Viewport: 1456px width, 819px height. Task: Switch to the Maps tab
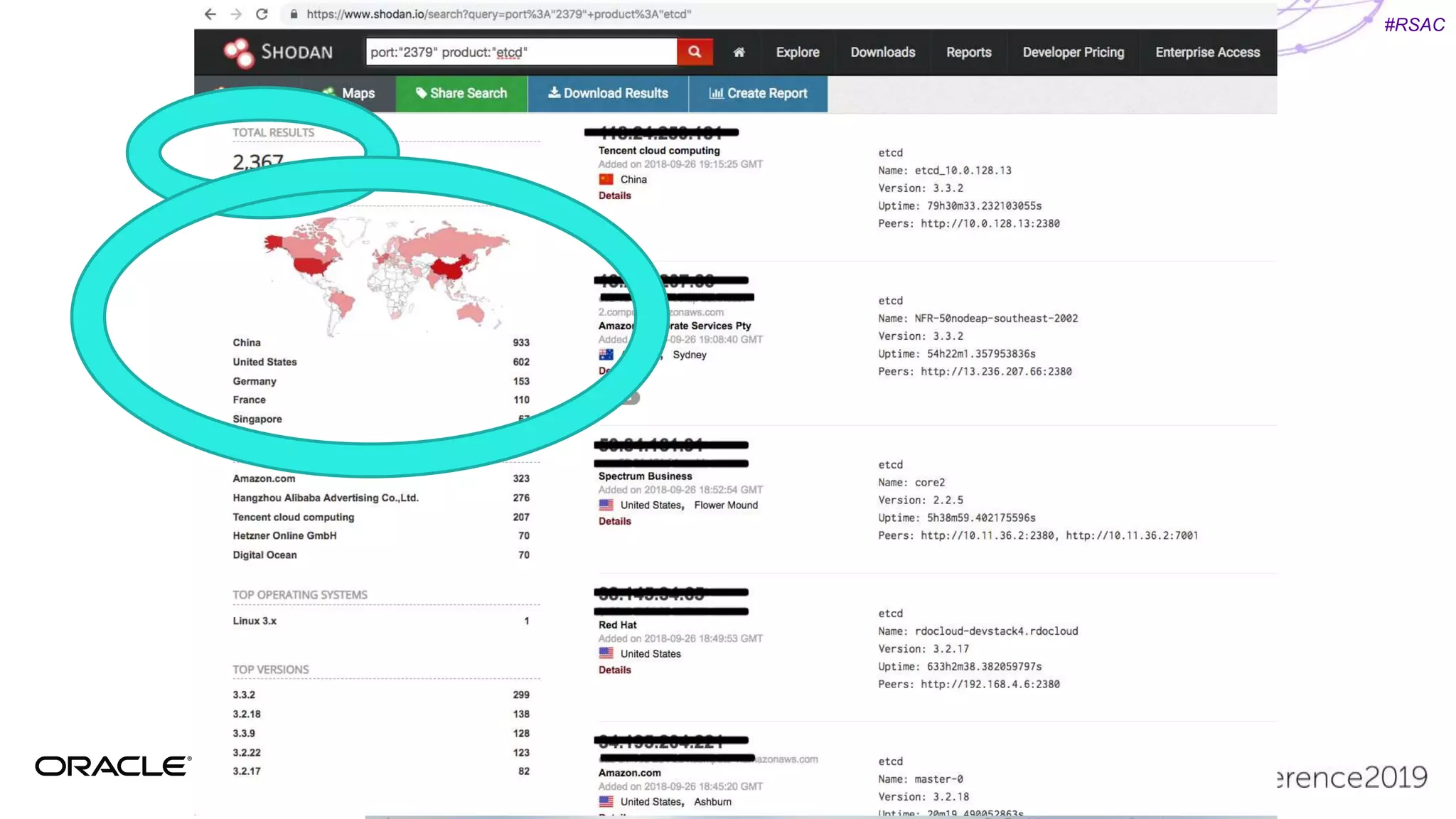click(x=358, y=93)
